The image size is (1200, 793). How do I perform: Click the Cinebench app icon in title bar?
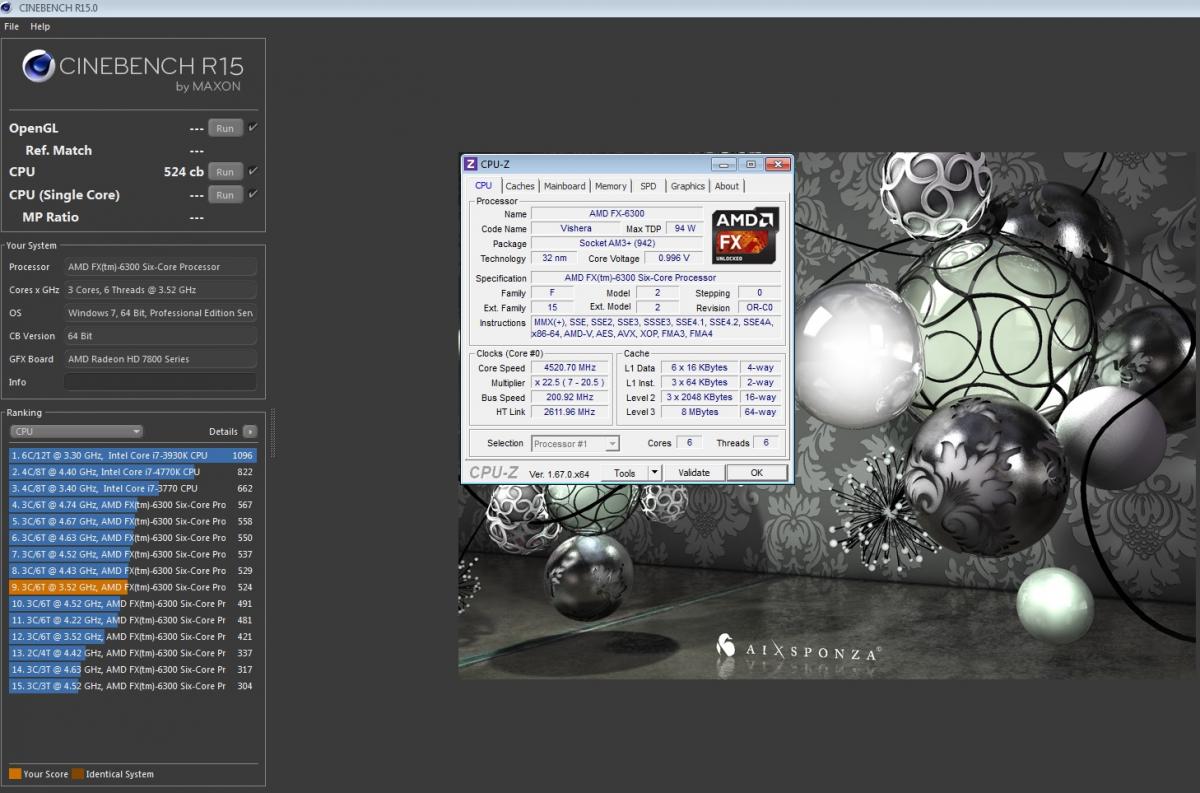9,8
